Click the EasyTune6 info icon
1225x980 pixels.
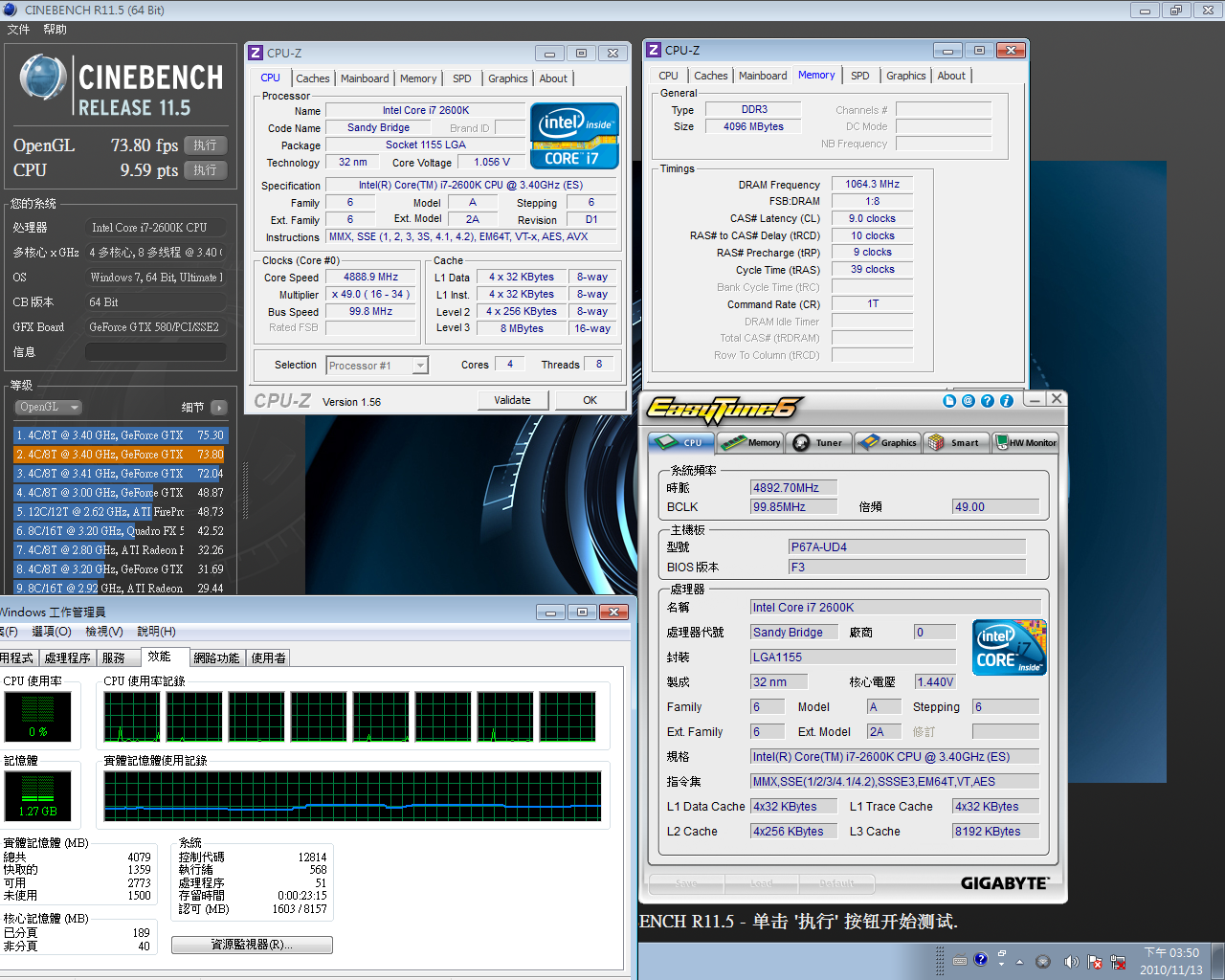[x=1007, y=401]
